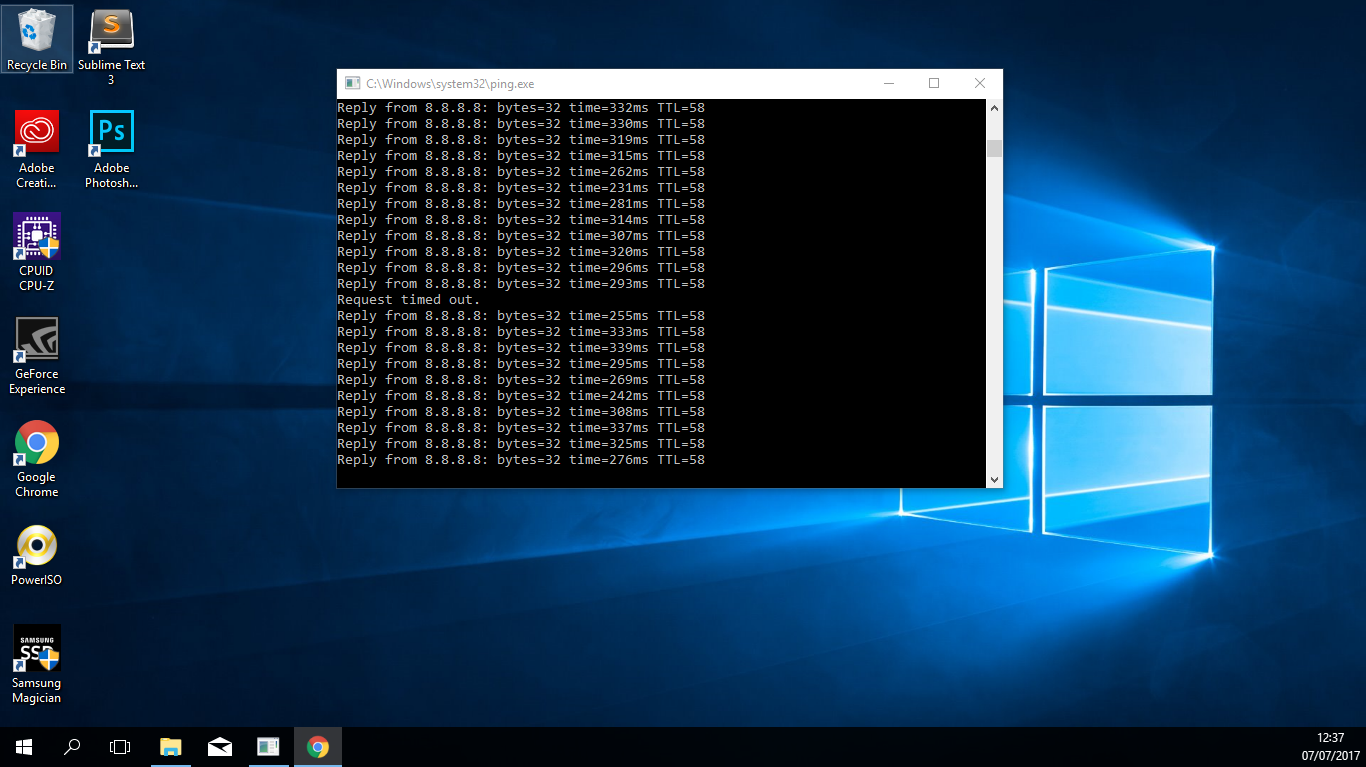Click the reply line with time=255ms
Image resolution: width=1366 pixels, height=767 pixels.
[521, 316]
